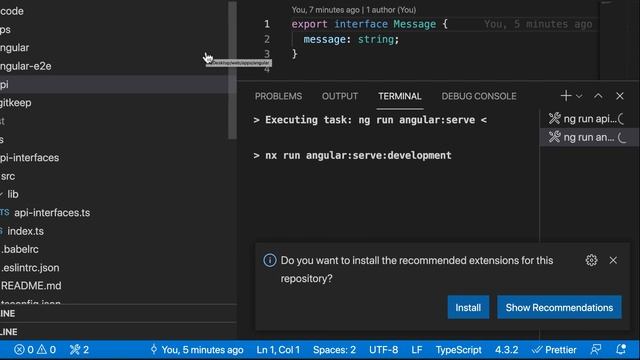
Task: Open the terminal launch profile dropdown arrow
Action: click(579, 96)
